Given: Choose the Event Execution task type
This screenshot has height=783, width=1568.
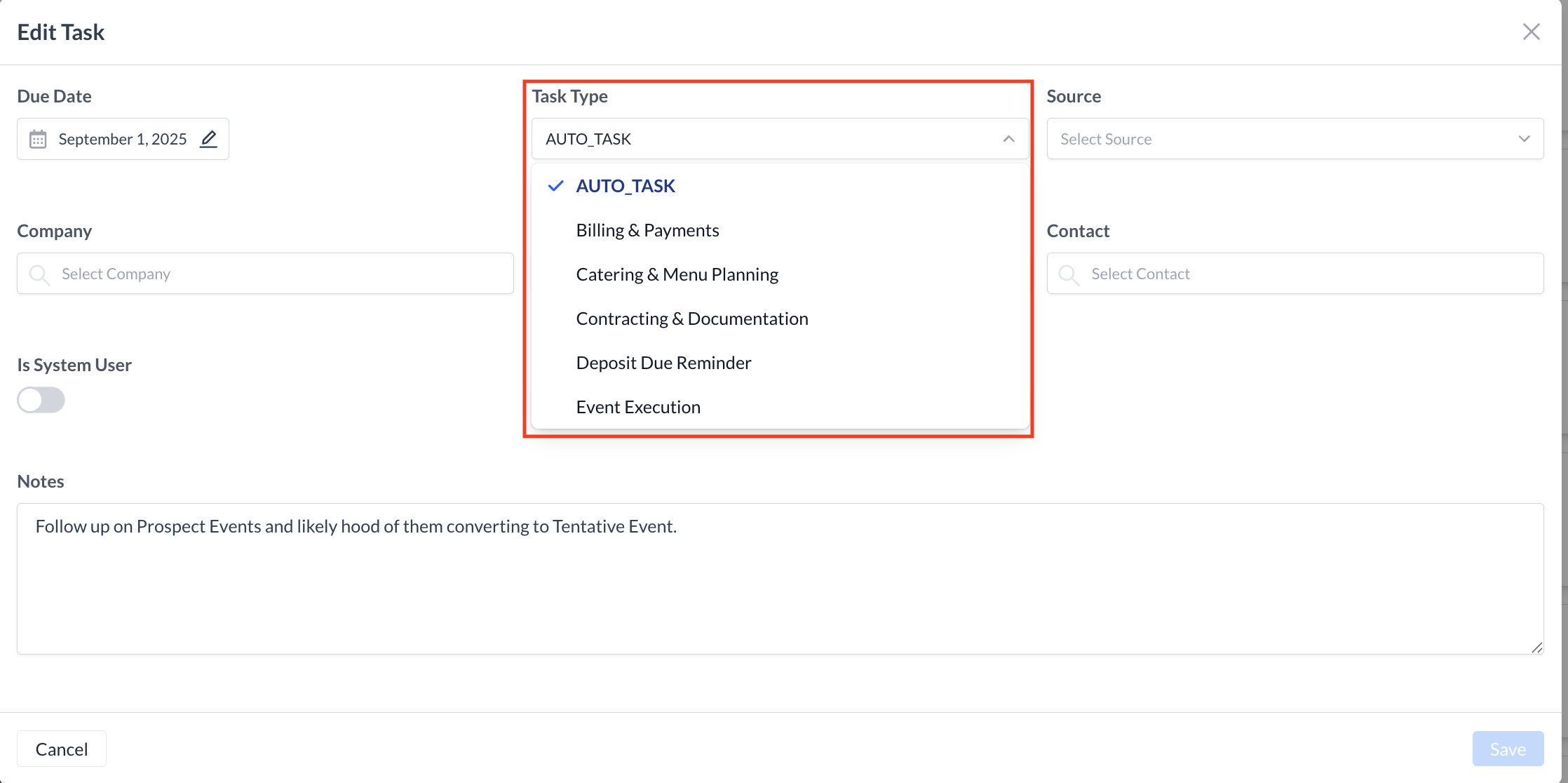Looking at the screenshot, I should coord(637,407).
